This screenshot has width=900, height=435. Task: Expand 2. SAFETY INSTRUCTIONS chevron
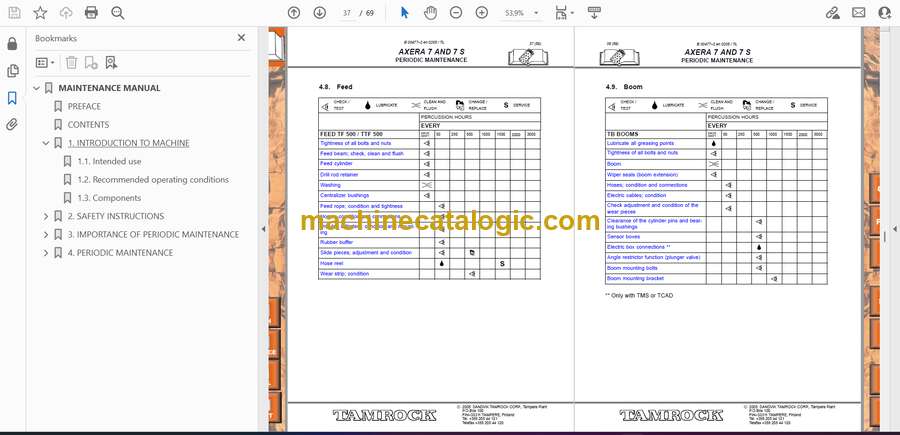tap(46, 216)
